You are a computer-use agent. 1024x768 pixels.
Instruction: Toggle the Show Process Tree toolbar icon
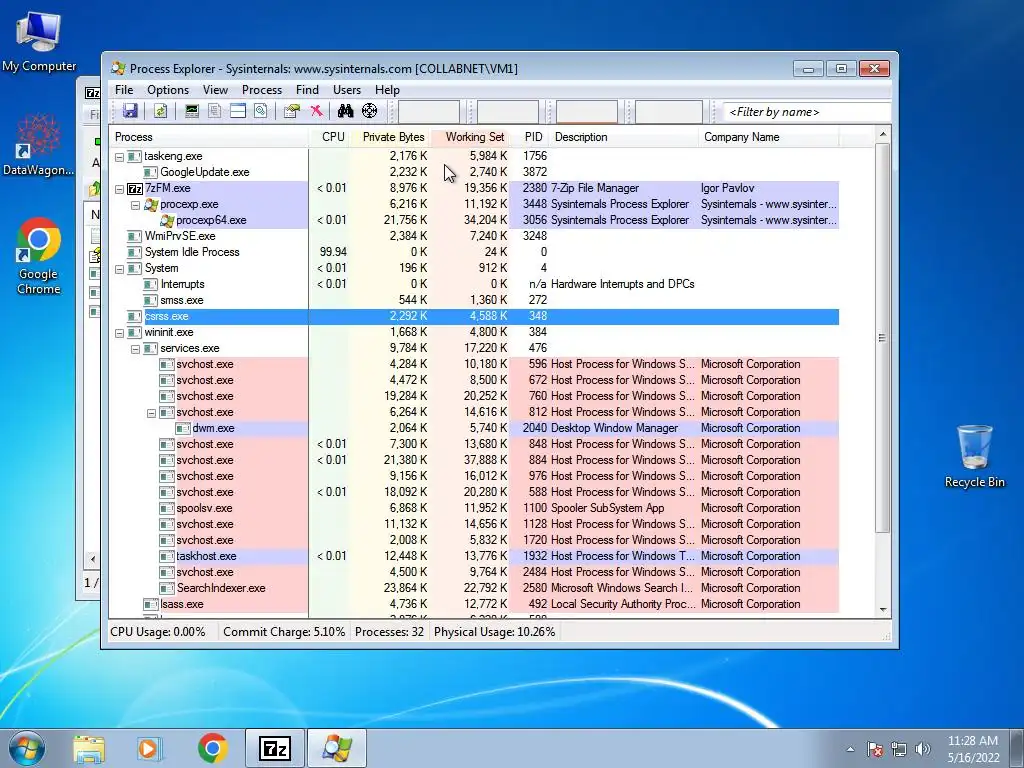pyautogui.click(x=214, y=111)
